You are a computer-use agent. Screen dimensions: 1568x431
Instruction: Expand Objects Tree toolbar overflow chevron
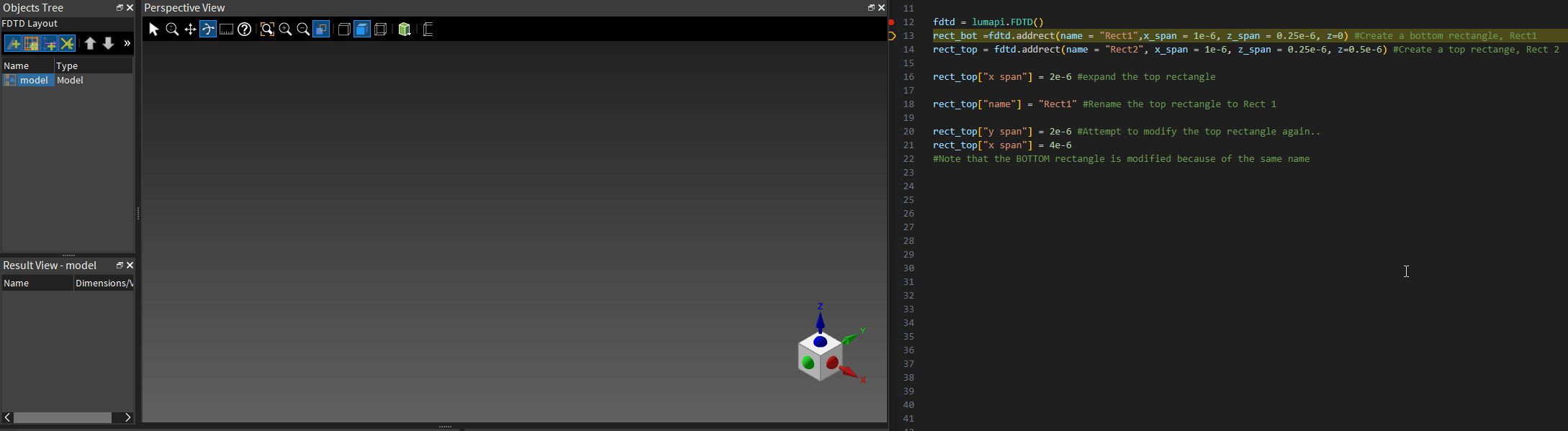pos(127,44)
